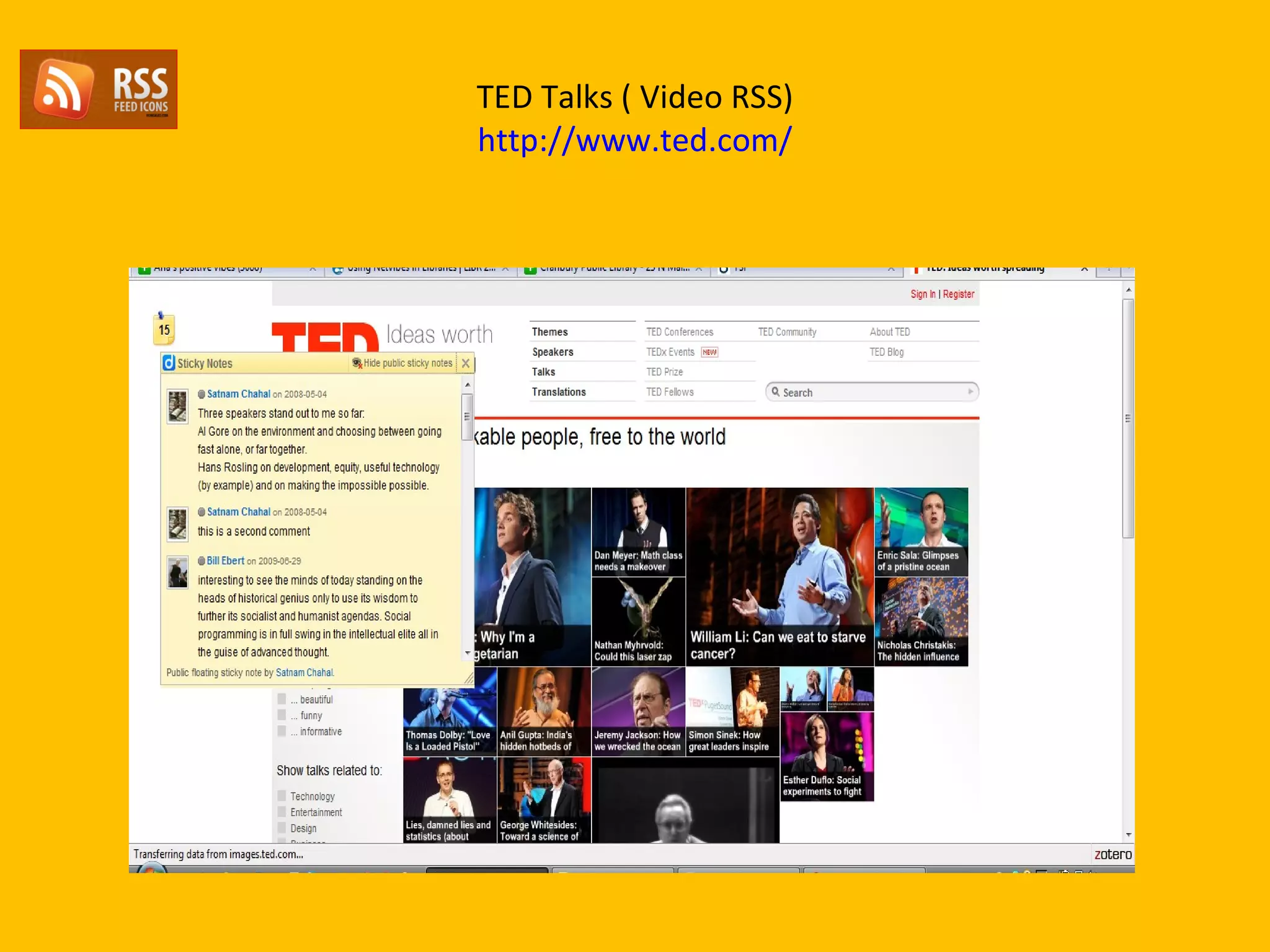Check the beautiful filter checkbox
This screenshot has width=1270, height=952.
[282, 699]
